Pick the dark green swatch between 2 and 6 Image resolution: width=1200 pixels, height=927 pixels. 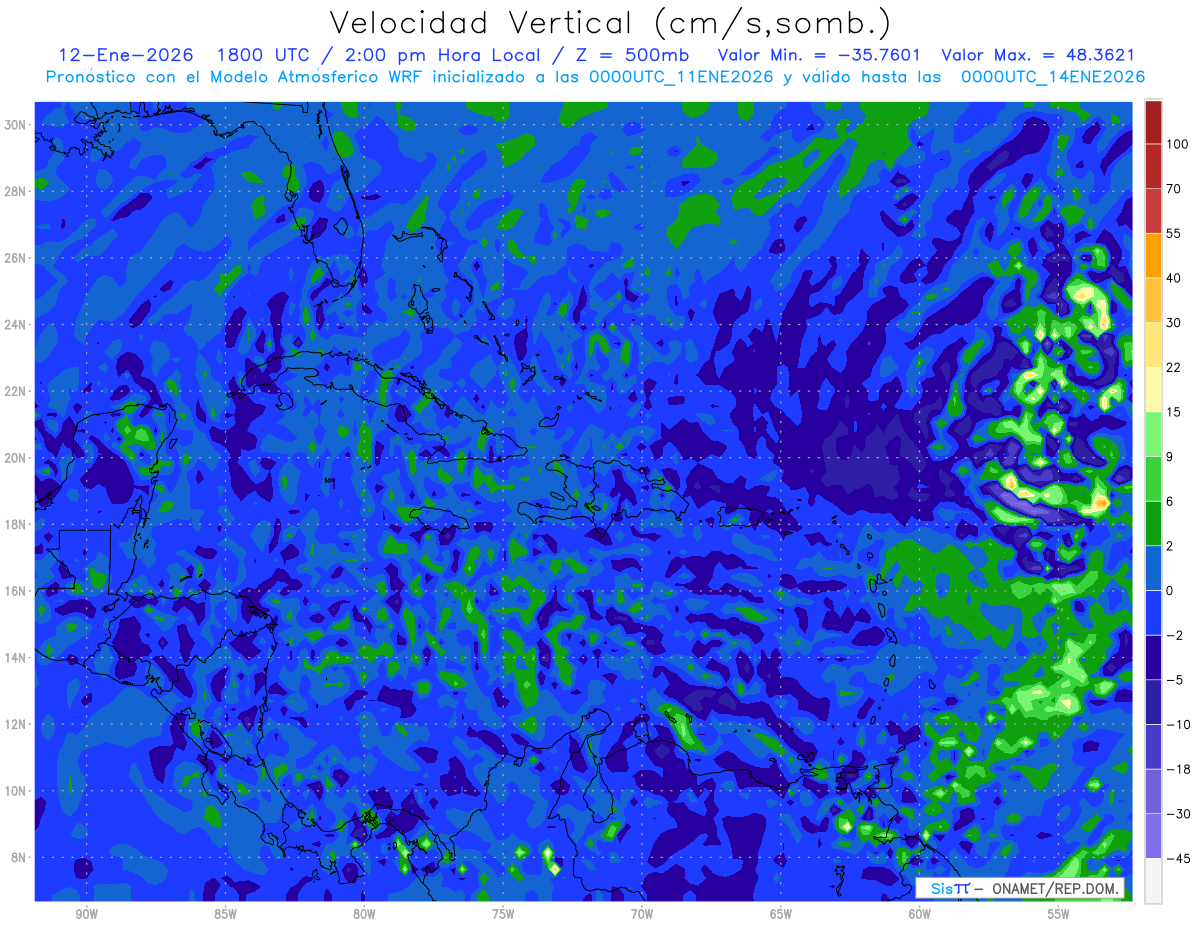click(1153, 523)
